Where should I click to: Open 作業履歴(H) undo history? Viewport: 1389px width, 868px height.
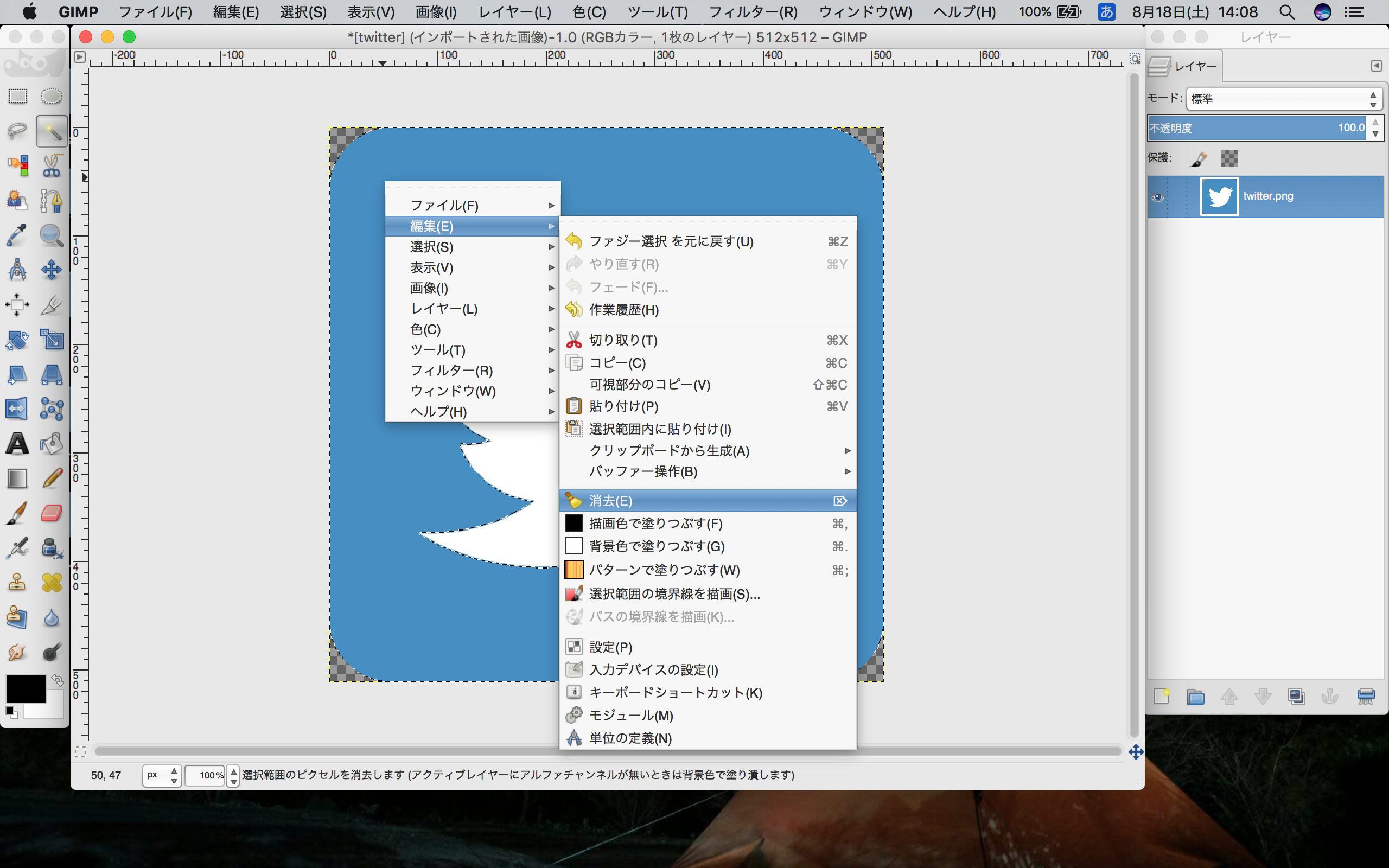(708, 310)
